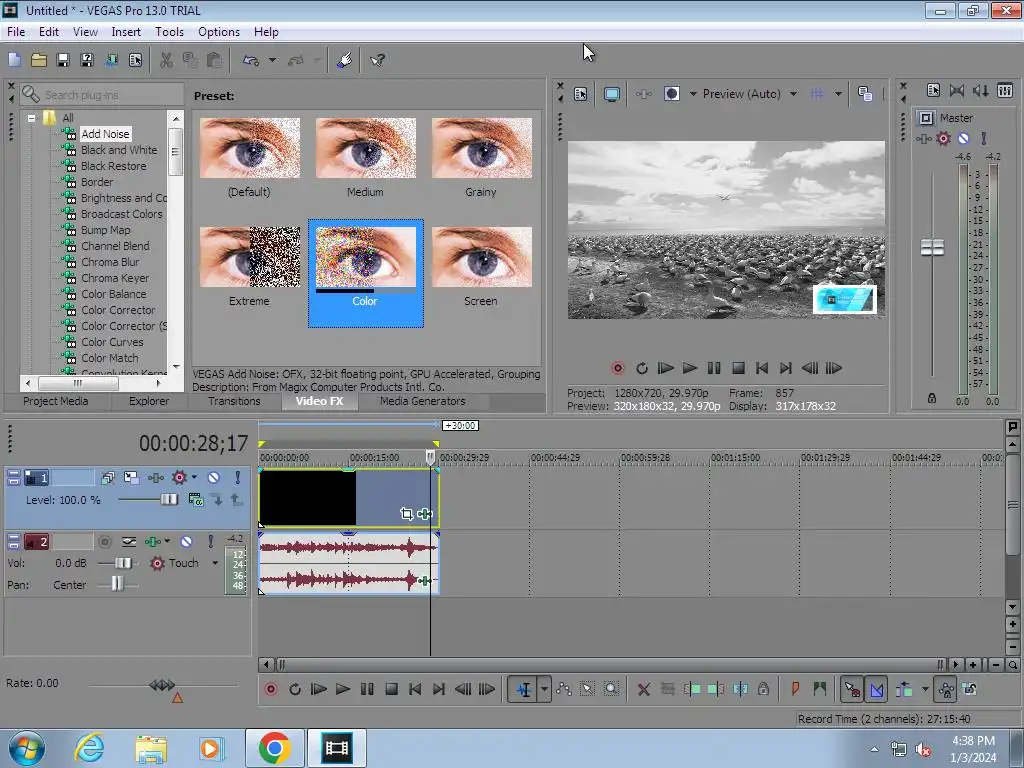Open the What's This help icon
Image resolution: width=1024 pixels, height=768 pixels.
[x=377, y=60]
